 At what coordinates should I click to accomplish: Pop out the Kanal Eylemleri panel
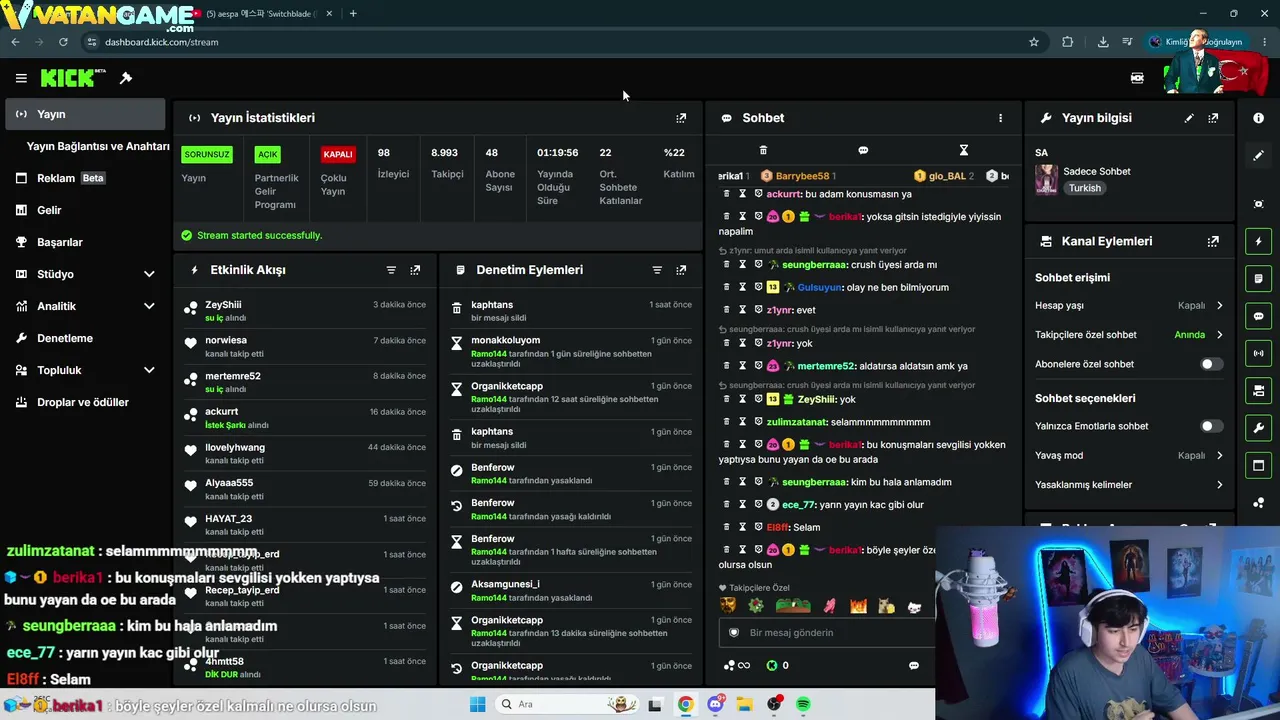click(1213, 242)
